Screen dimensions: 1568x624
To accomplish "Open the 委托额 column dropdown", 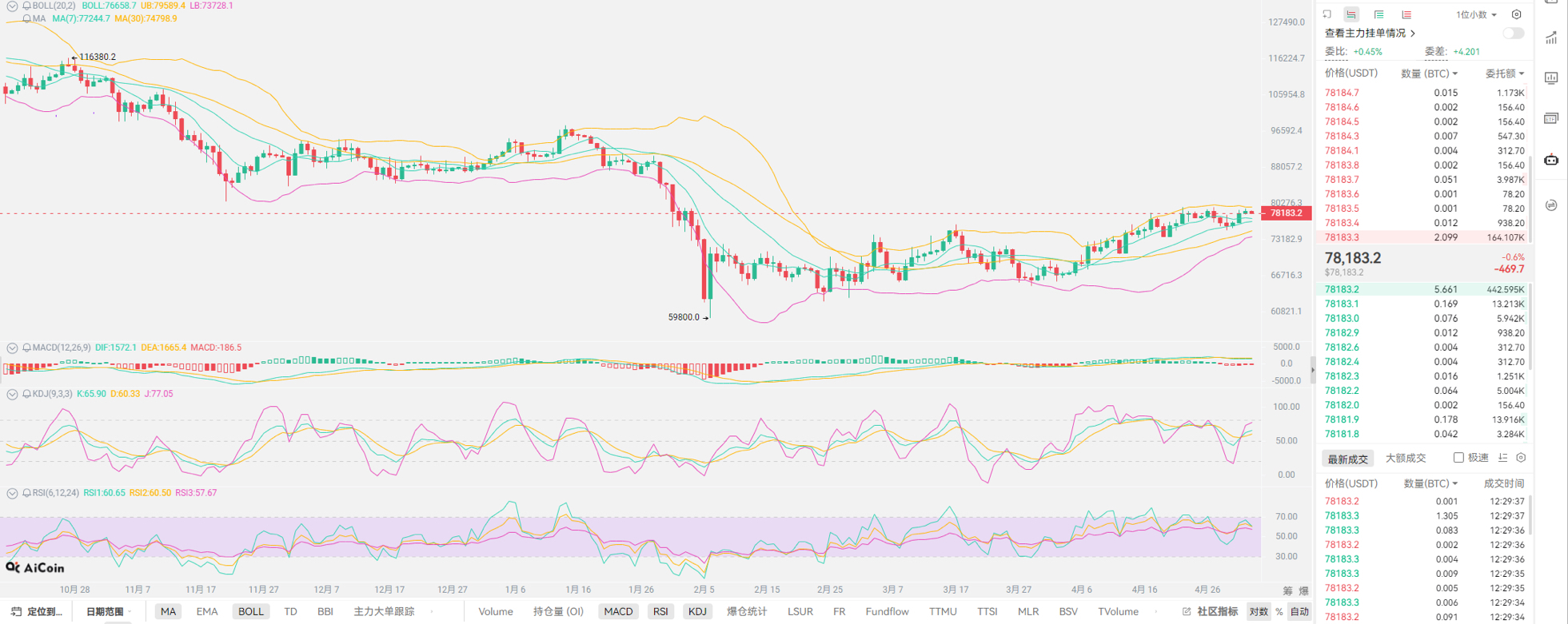I will (1505, 74).
